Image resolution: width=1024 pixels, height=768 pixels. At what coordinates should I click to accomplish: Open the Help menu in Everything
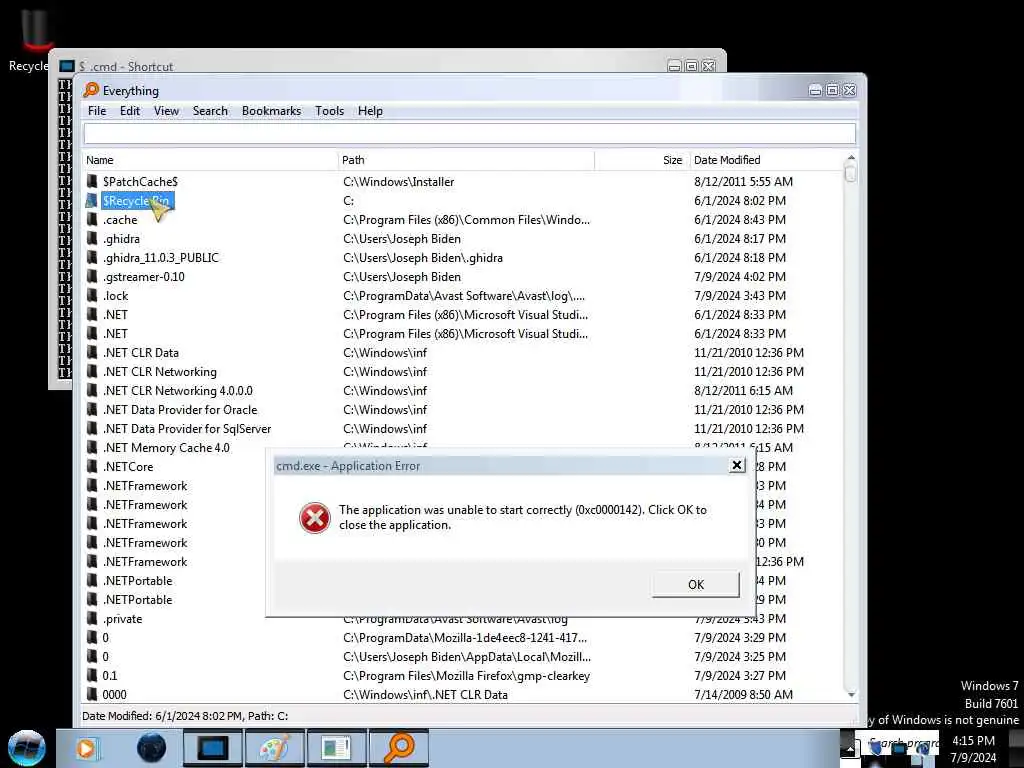(370, 111)
